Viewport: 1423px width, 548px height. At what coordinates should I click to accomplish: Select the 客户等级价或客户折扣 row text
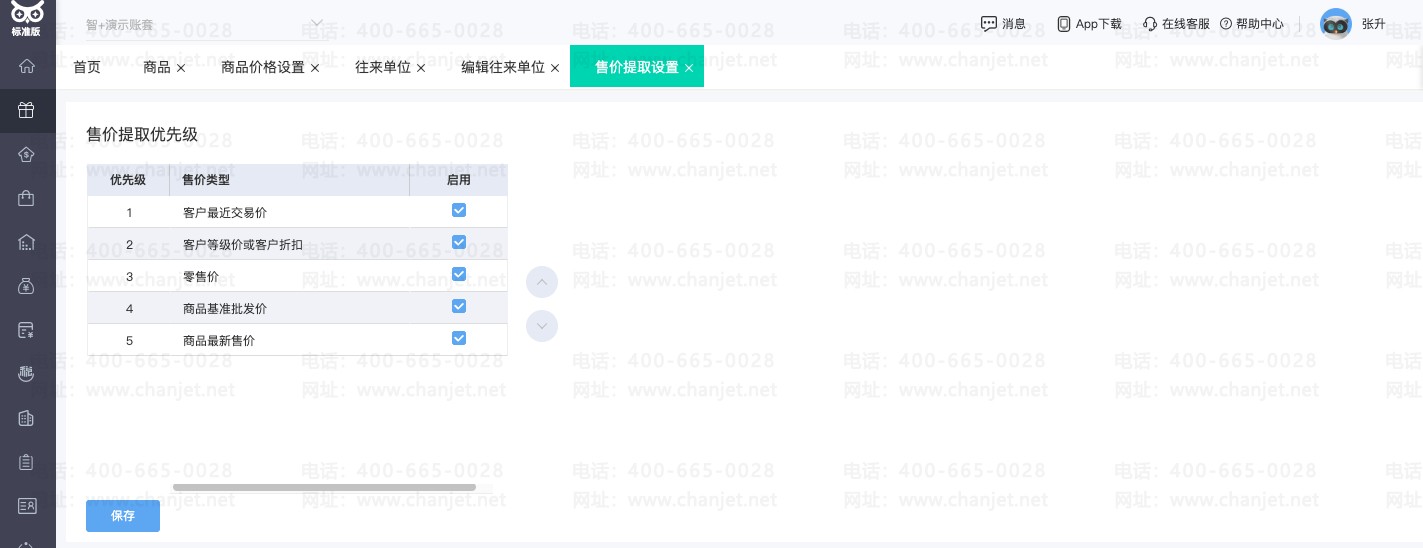[243, 245]
